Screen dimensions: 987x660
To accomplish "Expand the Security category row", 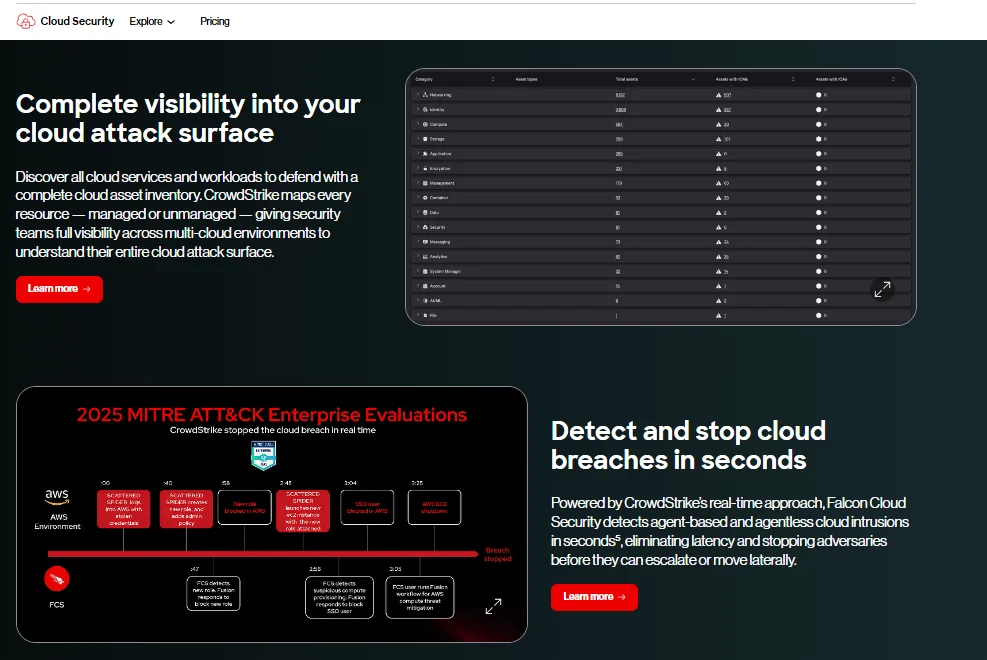I will (x=417, y=227).
